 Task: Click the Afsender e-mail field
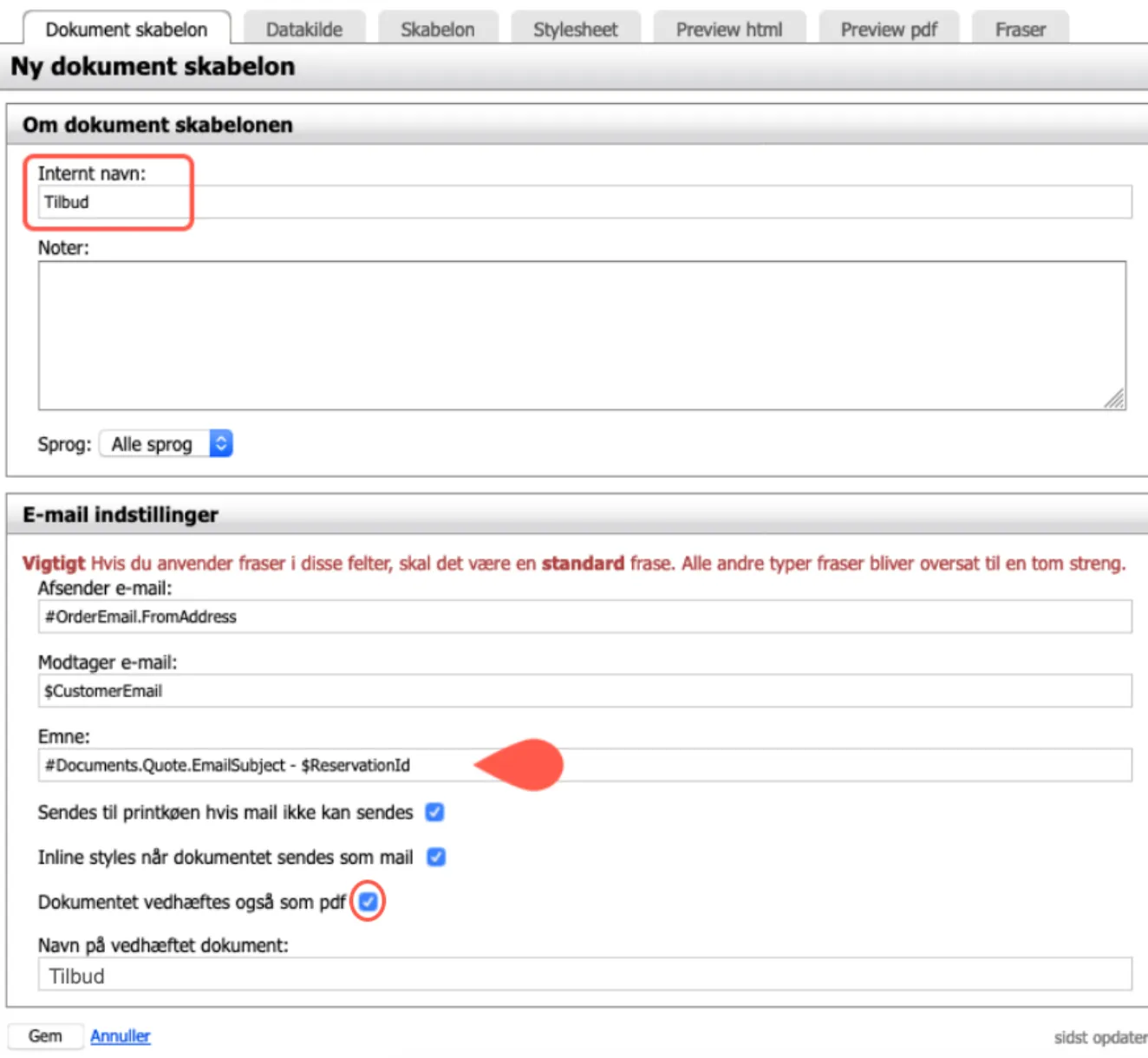point(584,617)
